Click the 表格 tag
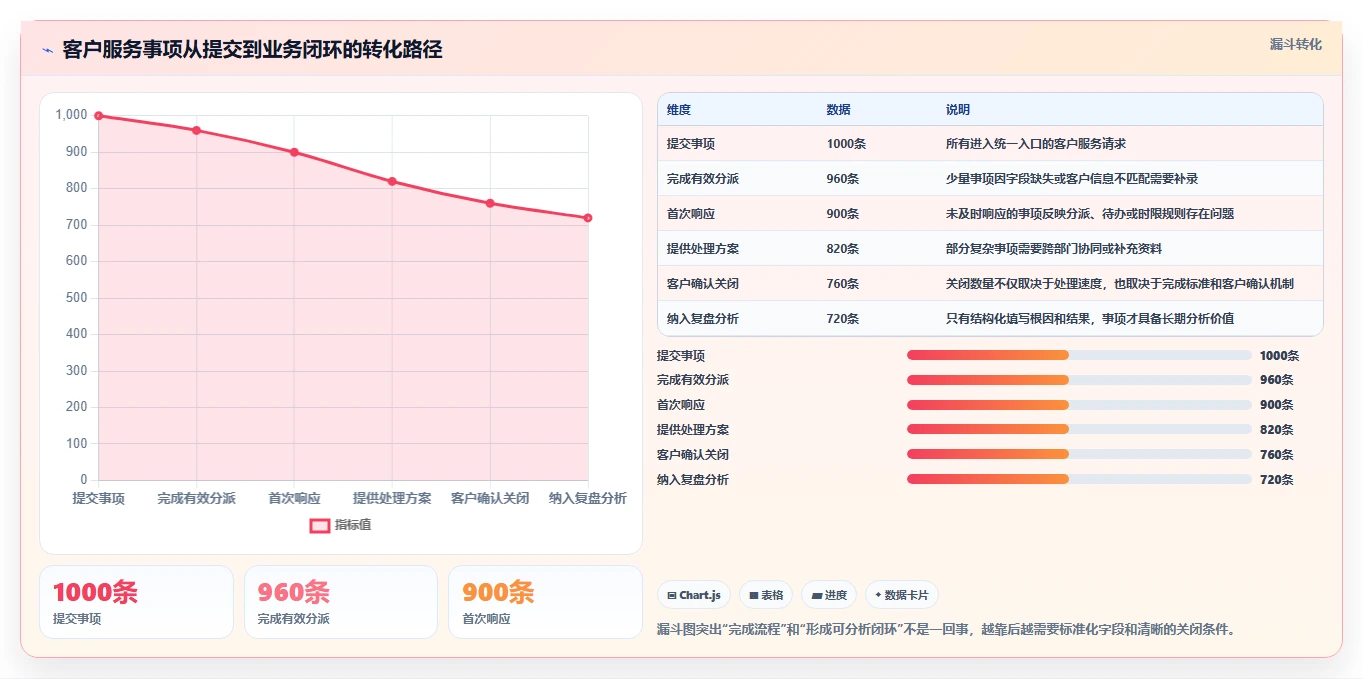The height and width of the screenshot is (679, 1363). click(766, 595)
